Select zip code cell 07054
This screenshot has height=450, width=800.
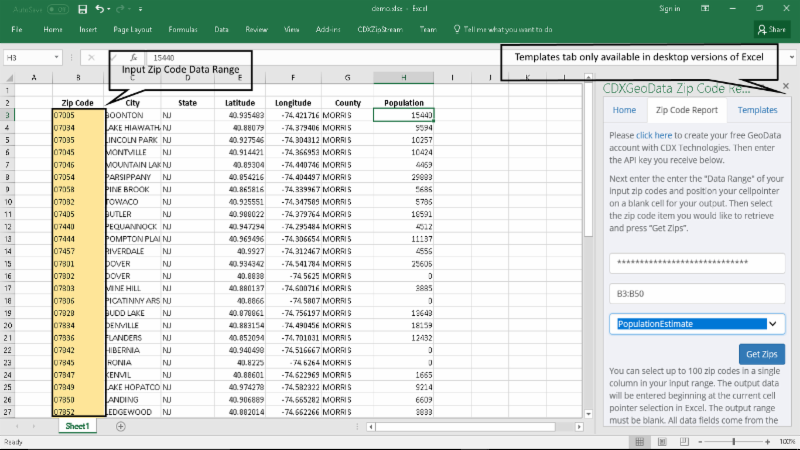click(79, 177)
